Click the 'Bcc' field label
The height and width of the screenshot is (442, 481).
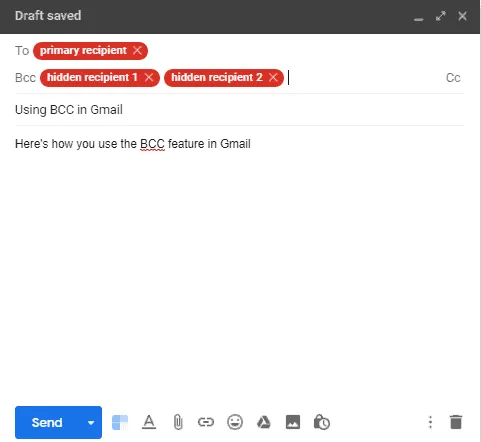(25, 78)
